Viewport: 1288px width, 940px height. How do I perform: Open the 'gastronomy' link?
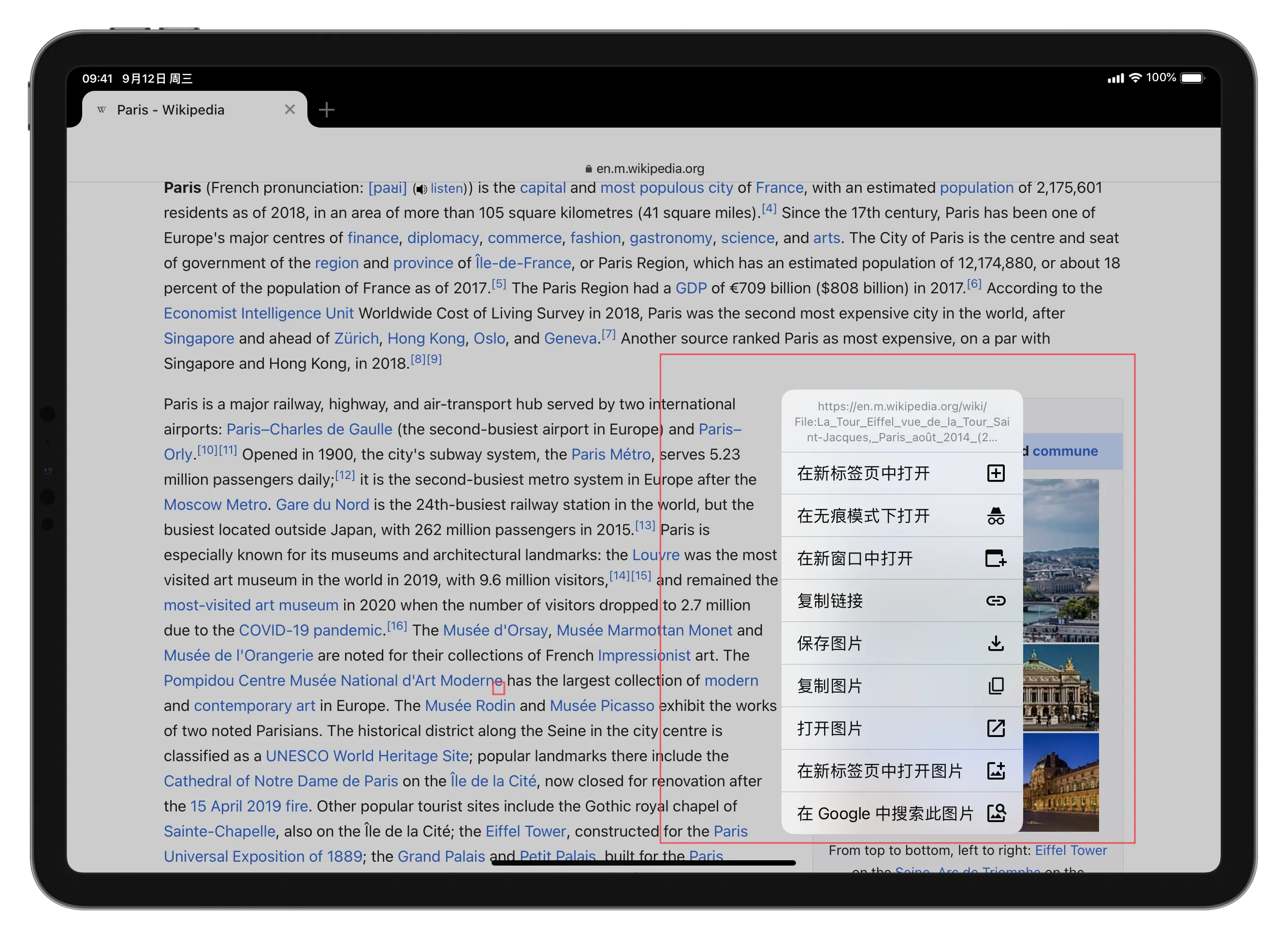671,238
